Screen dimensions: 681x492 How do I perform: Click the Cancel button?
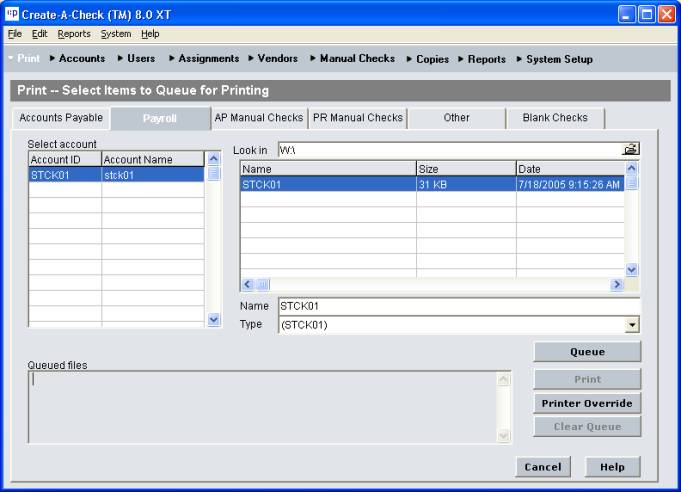tap(543, 467)
